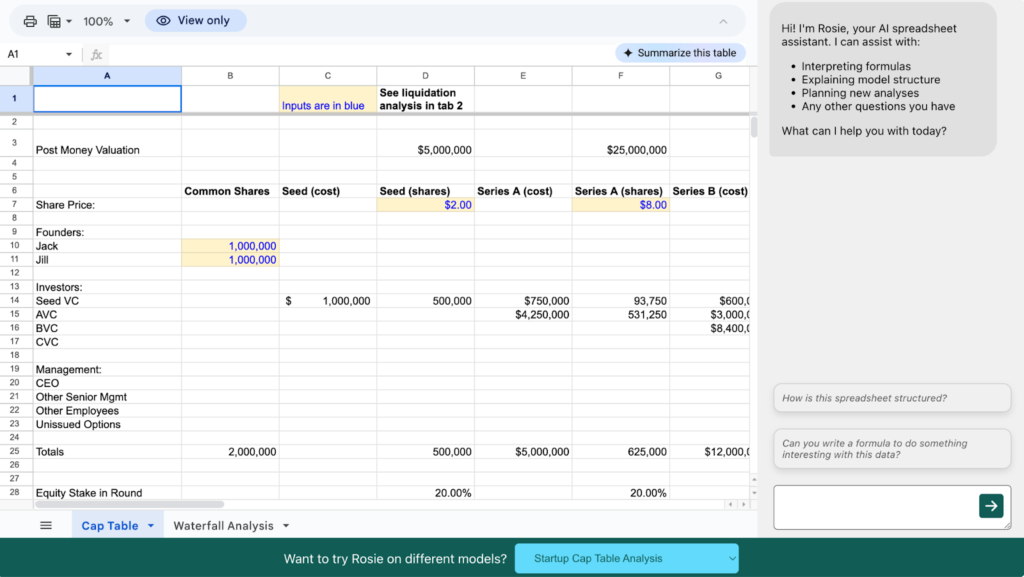The height and width of the screenshot is (577, 1024).
Task: Select the column D header
Action: [425, 76]
